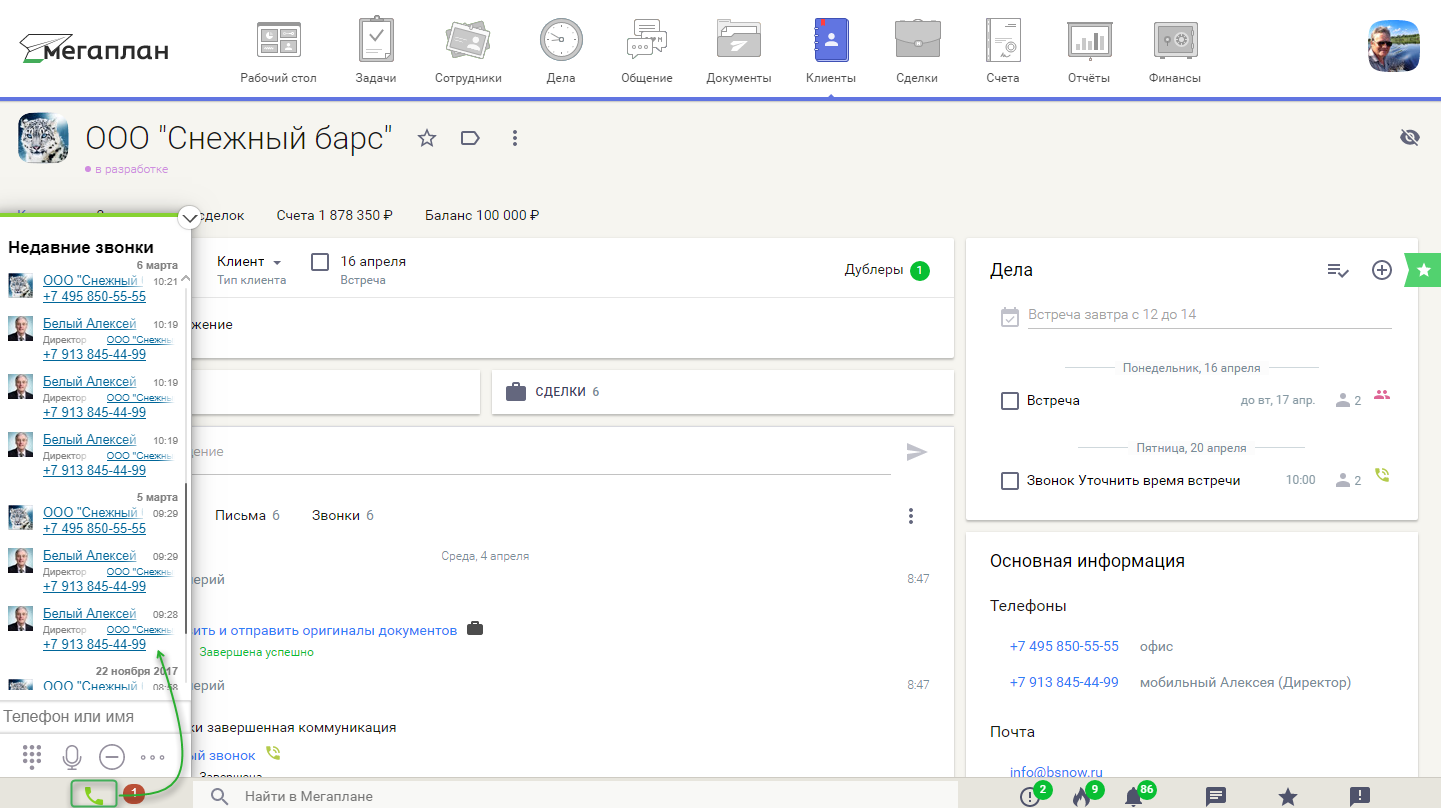This screenshot has height=808, width=1441.
Task: Check the 16 апреля Встреча checkbox
Action: [320, 262]
